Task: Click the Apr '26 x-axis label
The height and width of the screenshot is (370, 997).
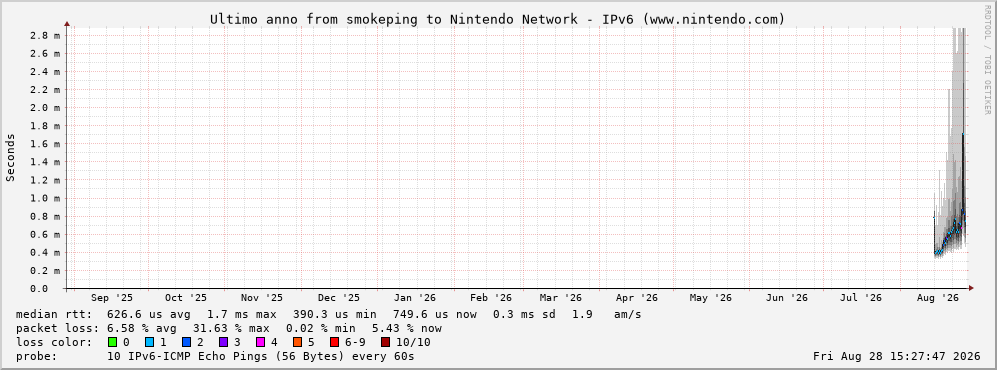Action: 637,298
